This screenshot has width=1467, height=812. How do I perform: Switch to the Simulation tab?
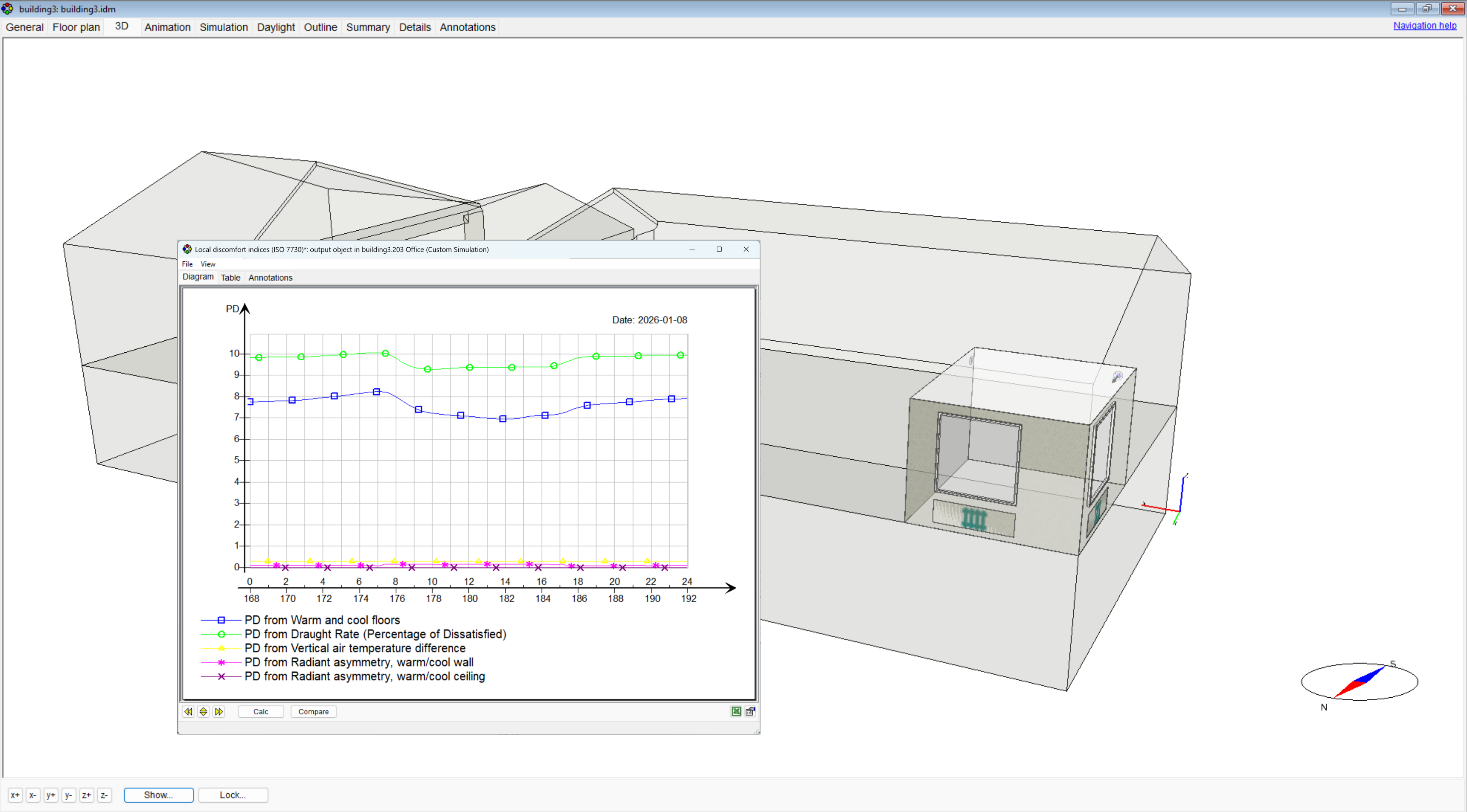click(224, 27)
